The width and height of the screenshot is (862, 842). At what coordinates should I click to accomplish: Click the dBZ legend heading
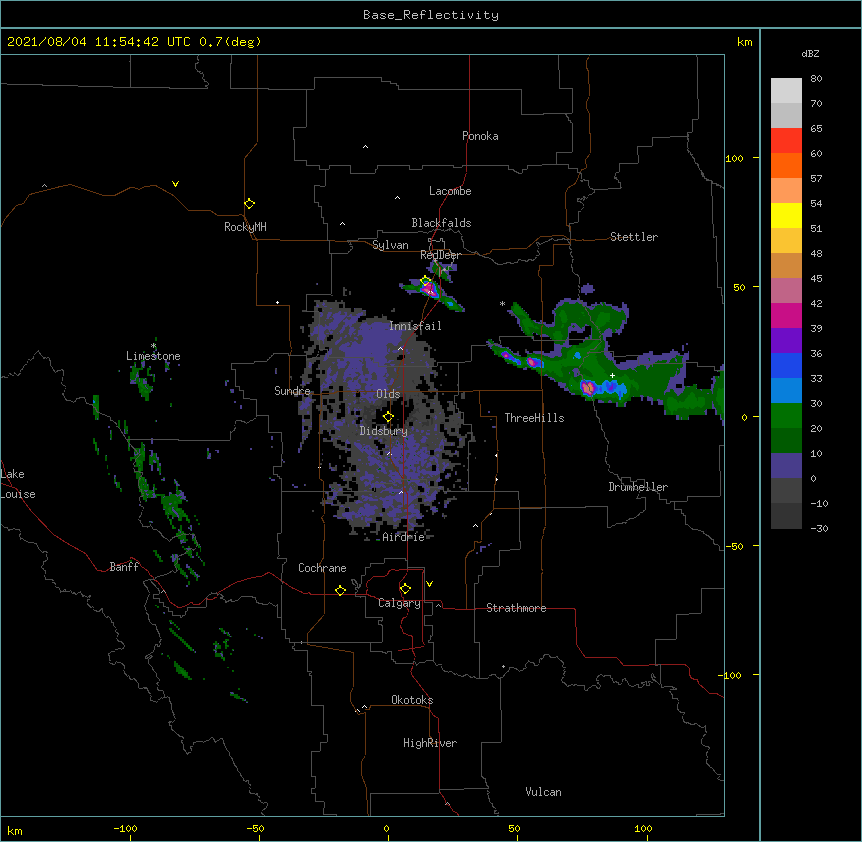click(x=810, y=53)
